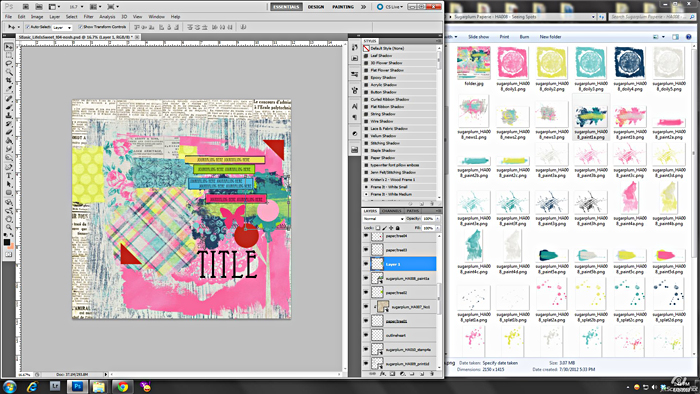
Task: Click Burn in Explorer toolbar
Action: coord(524,37)
